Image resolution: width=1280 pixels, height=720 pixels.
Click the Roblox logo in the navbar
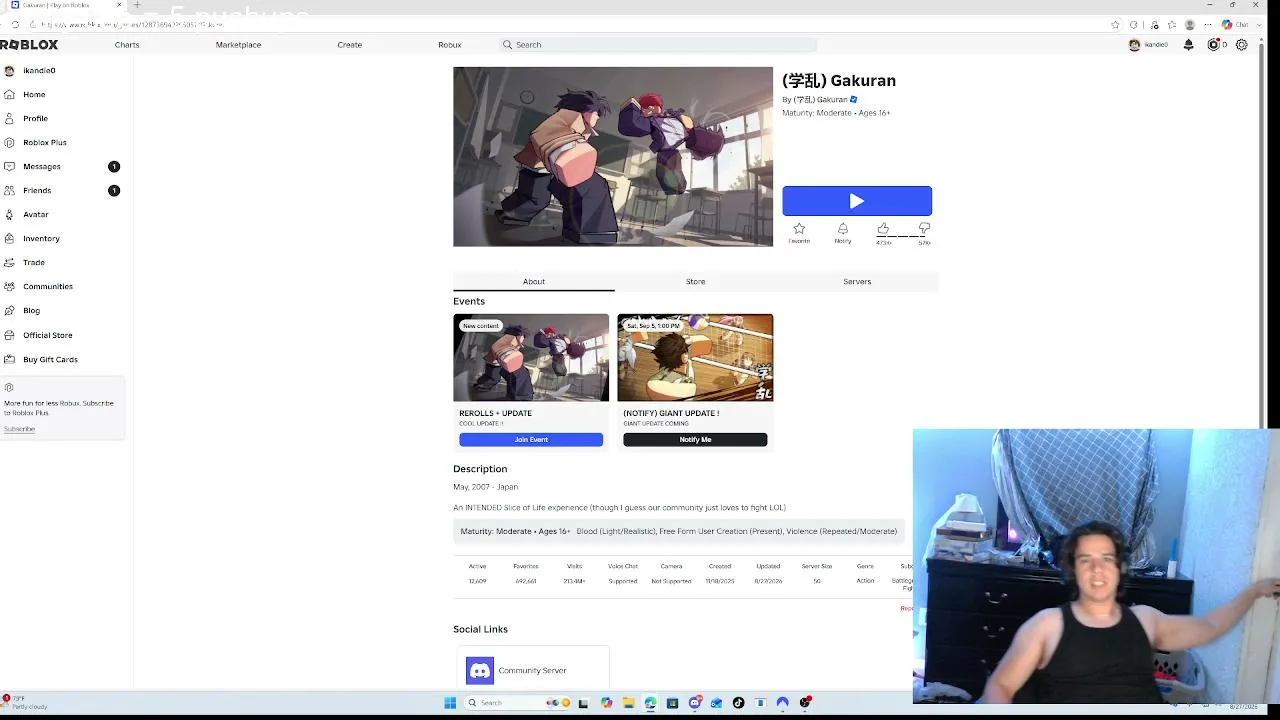[x=29, y=45]
